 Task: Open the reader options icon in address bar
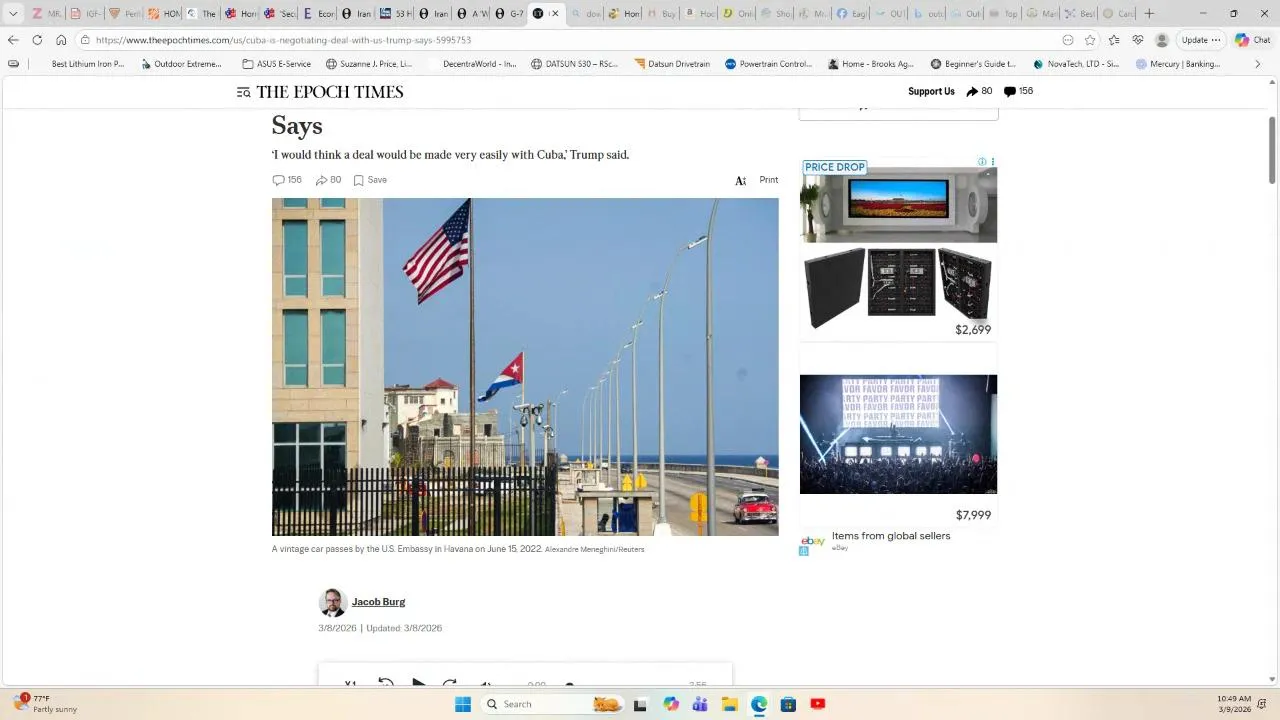point(1068,40)
